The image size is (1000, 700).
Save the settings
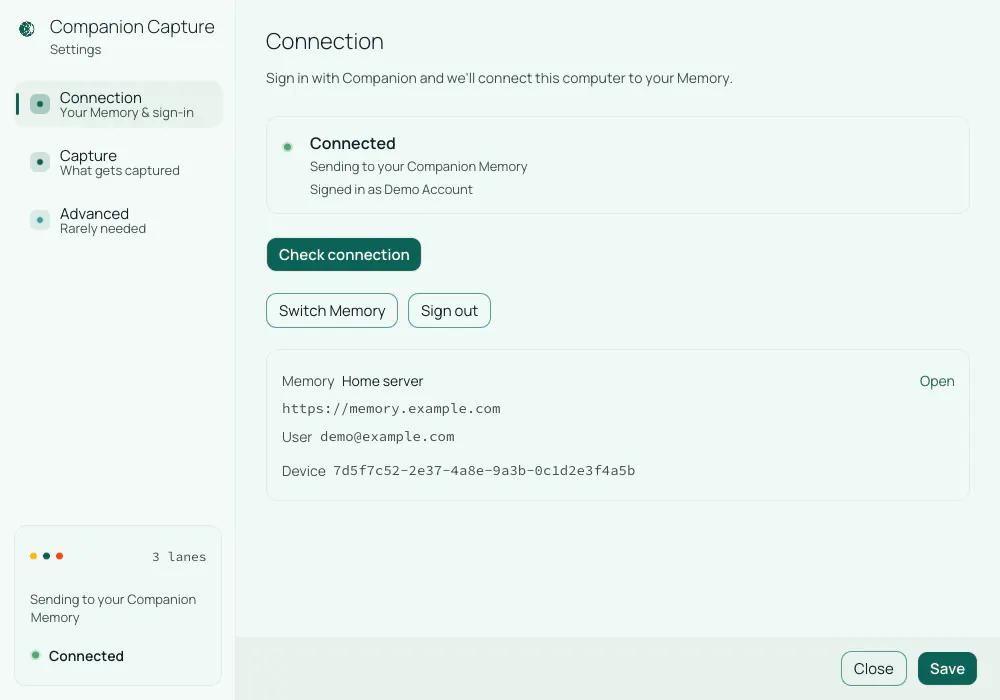pos(947,668)
